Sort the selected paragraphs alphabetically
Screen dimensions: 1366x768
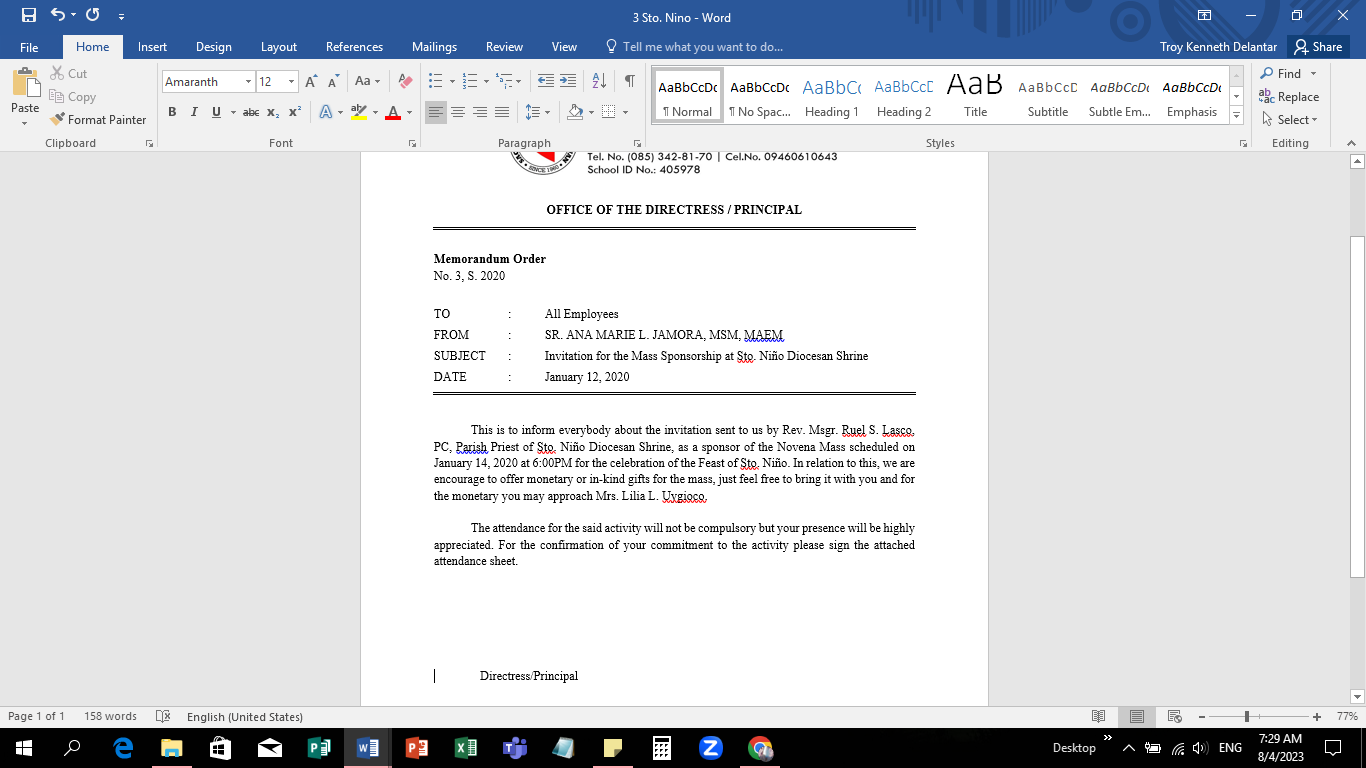599,81
